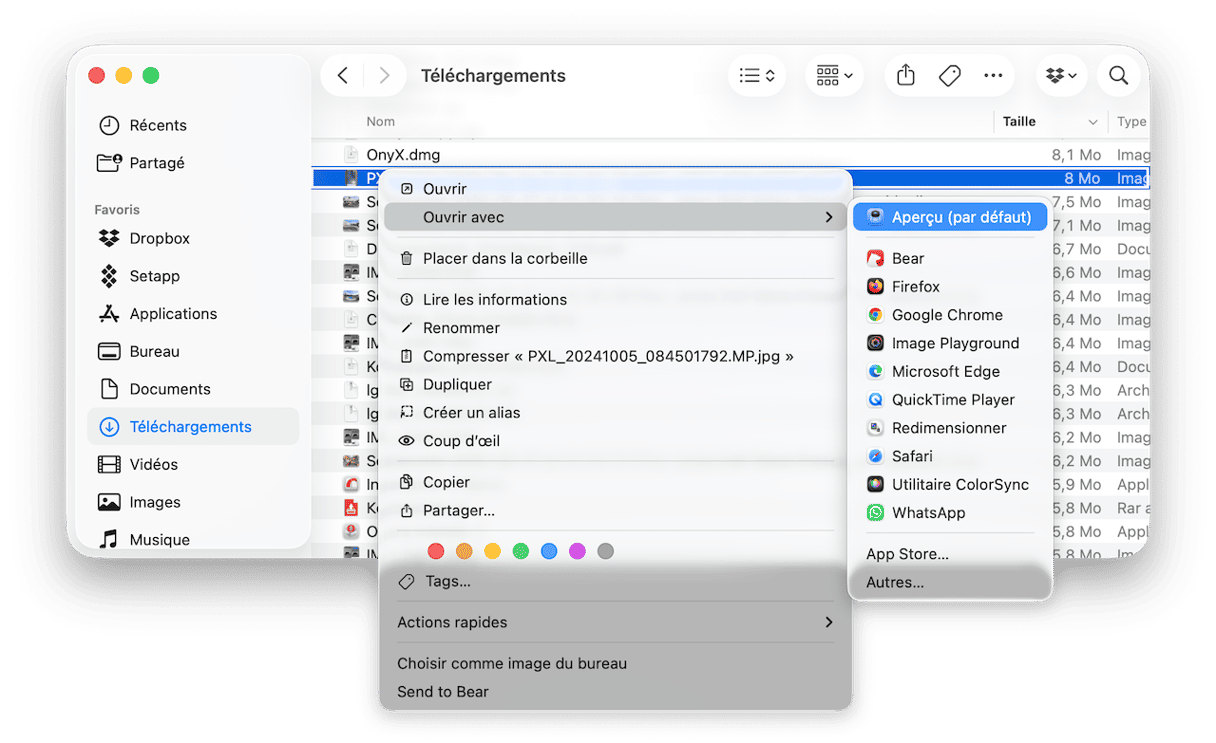Choose Copier in the context menu

(615, 482)
